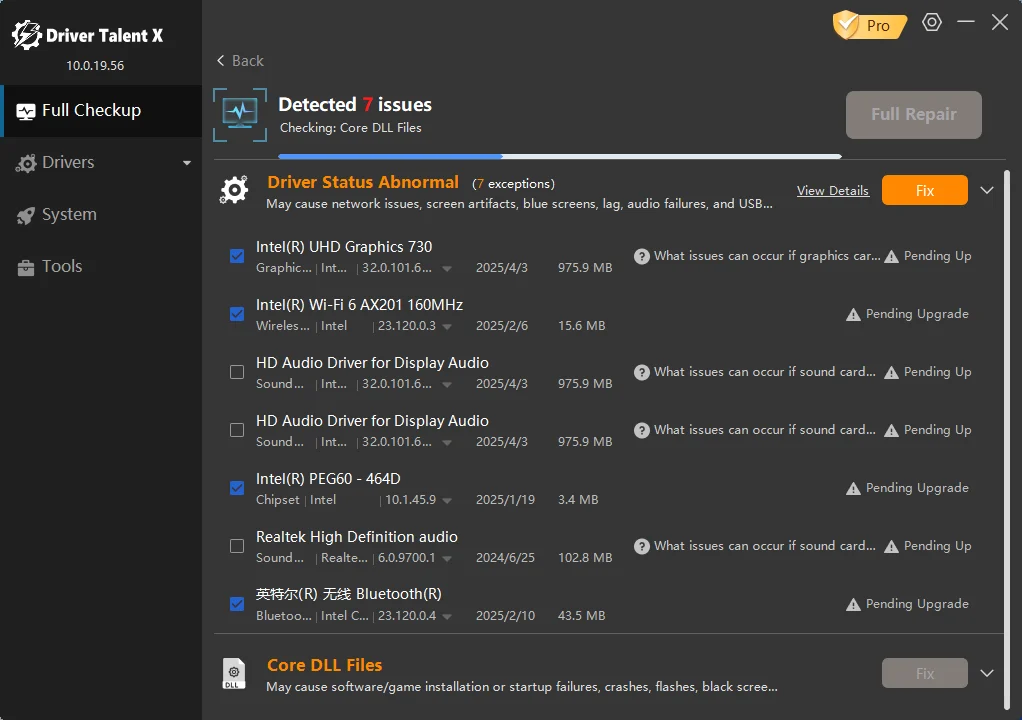Click the checkup monitor pulse icon

pos(240,115)
